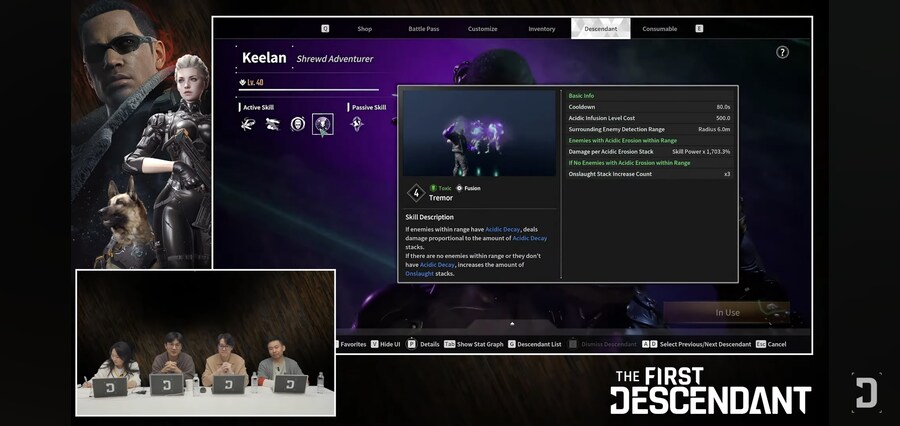Toggle Hide UI in the bottom bar
The height and width of the screenshot is (426, 900).
[387, 344]
